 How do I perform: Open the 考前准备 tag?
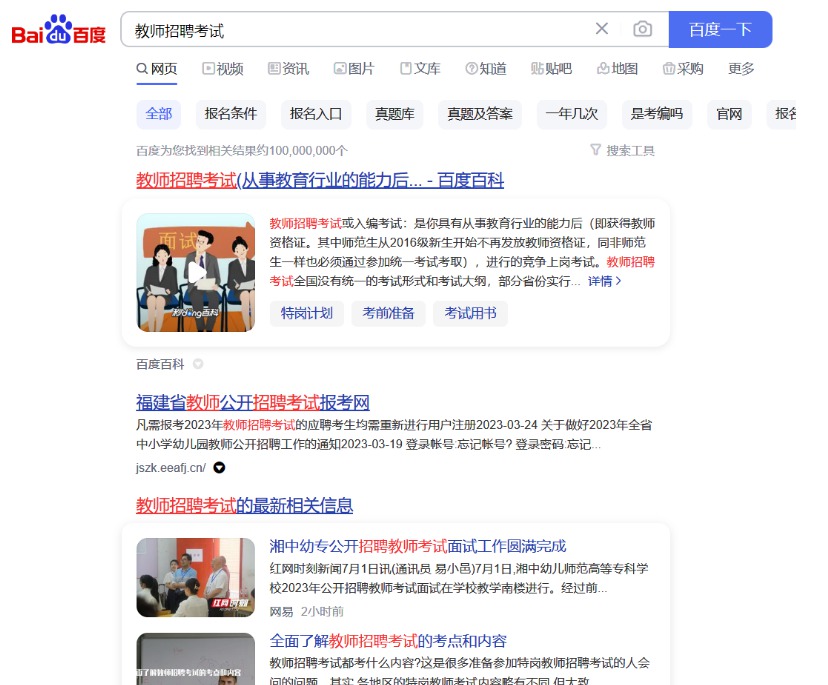(x=388, y=313)
